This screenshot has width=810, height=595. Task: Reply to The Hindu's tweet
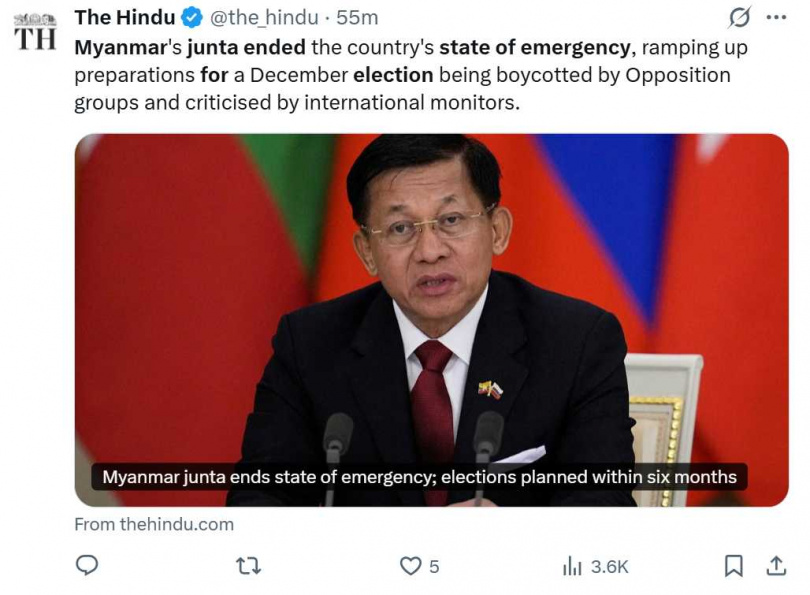coord(87,566)
